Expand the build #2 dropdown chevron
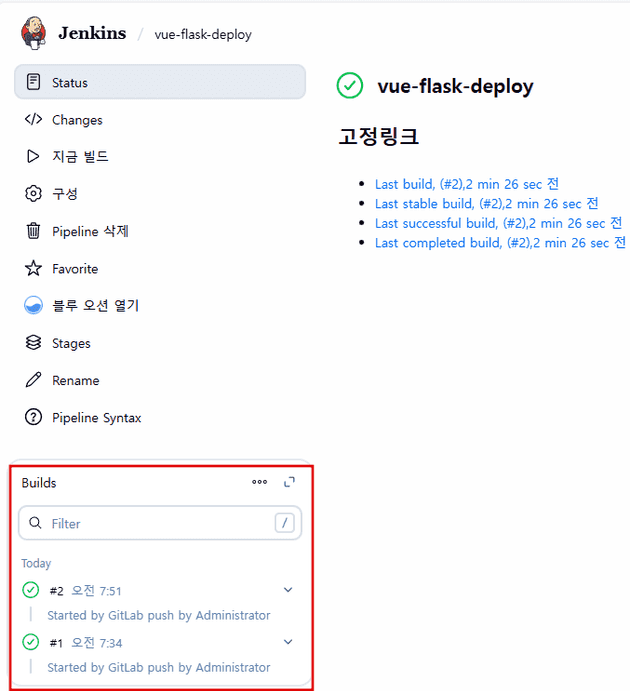 point(288,590)
